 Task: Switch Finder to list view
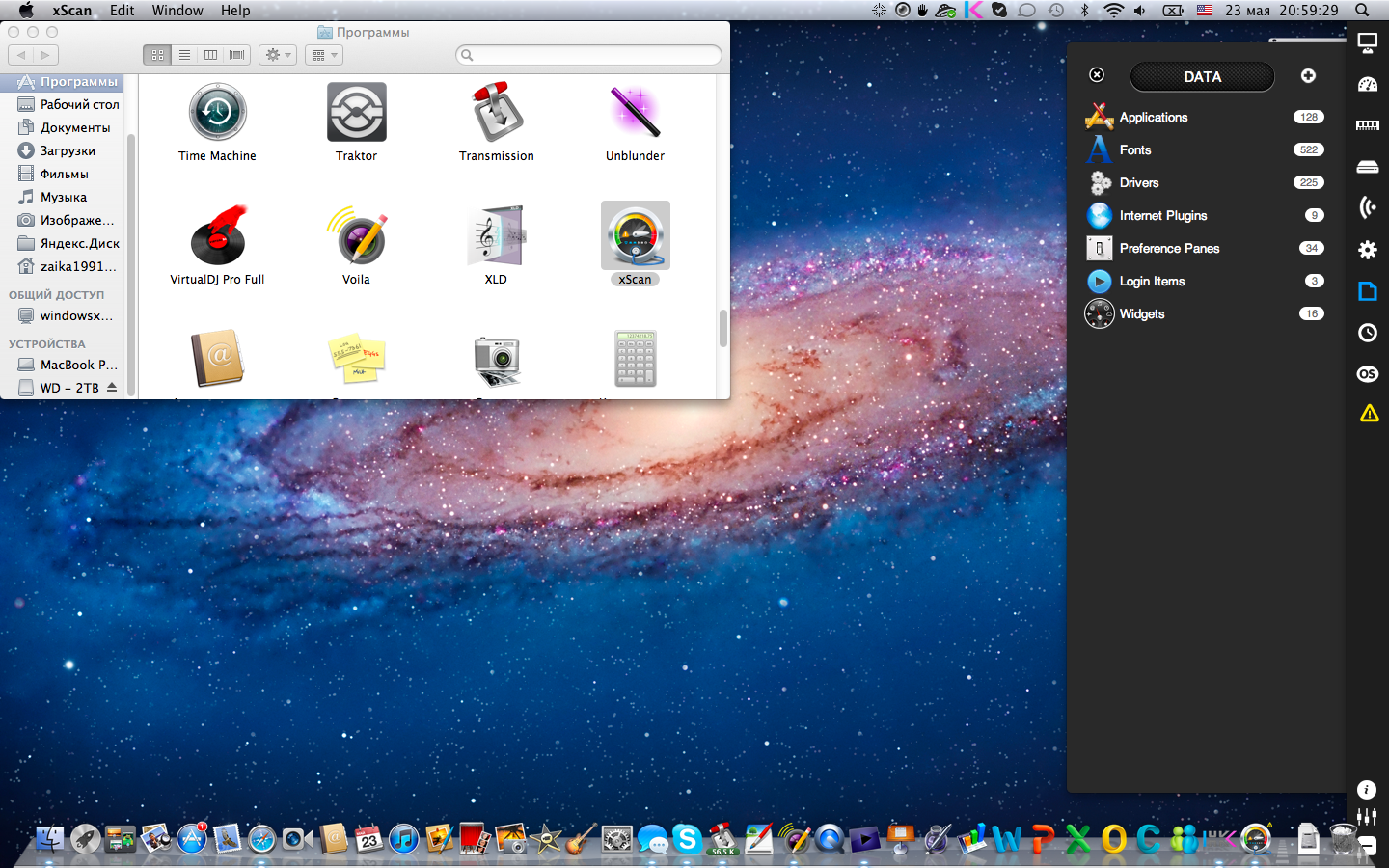[184, 55]
